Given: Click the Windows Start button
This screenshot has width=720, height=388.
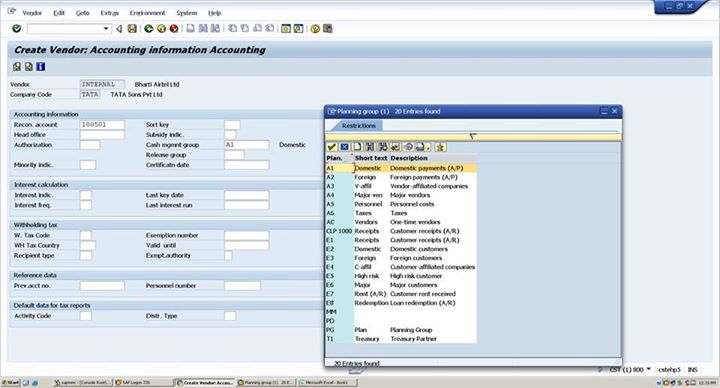Looking at the screenshot, I should click(11, 382).
